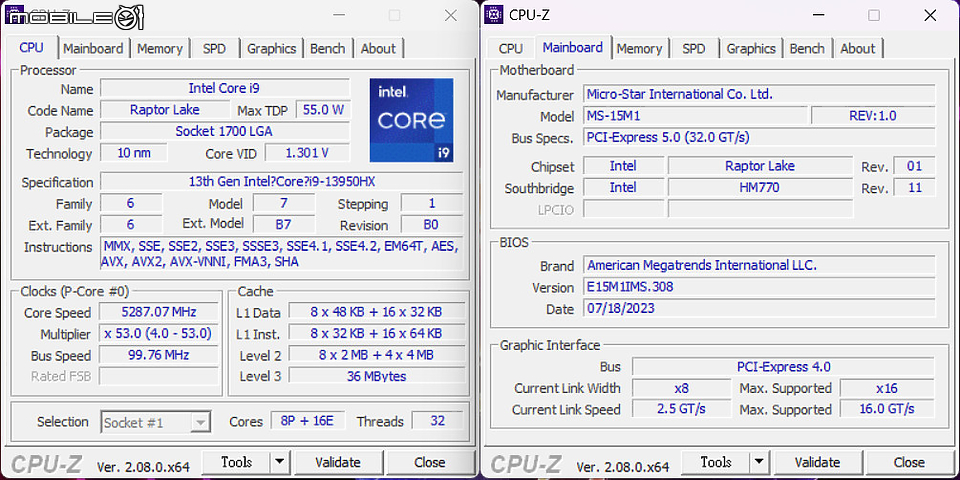Screen dimensions: 960x480
Task: Click BIOS date 07/18/2023 field
Action: 759,308
